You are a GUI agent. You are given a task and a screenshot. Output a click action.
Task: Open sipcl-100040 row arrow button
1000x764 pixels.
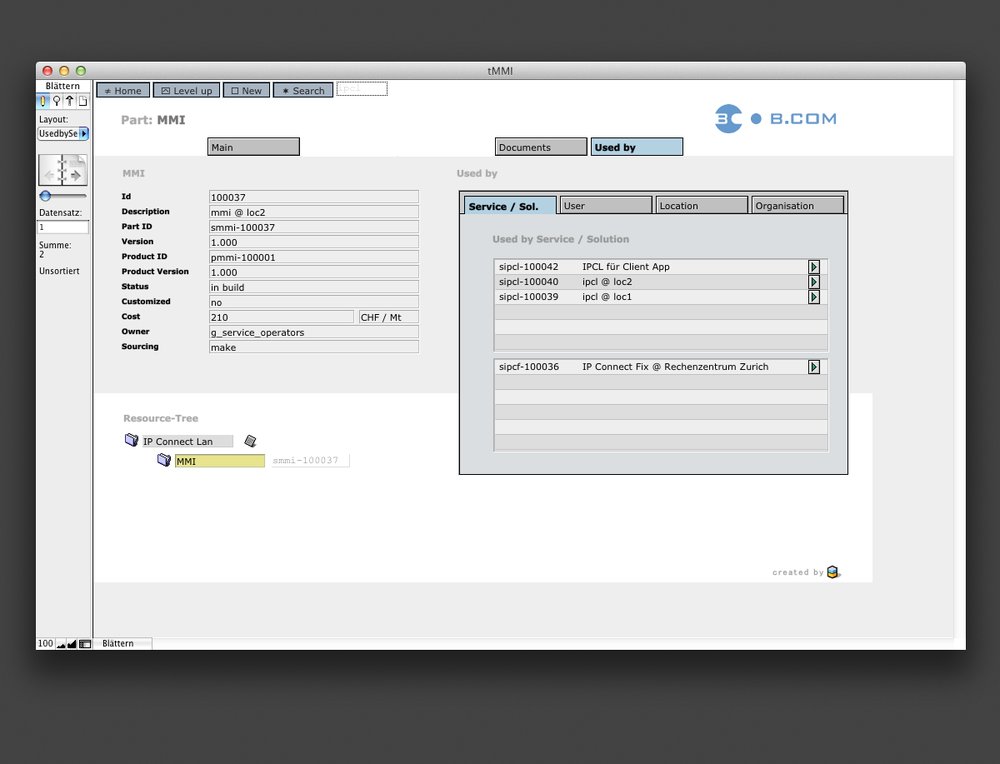click(x=814, y=282)
